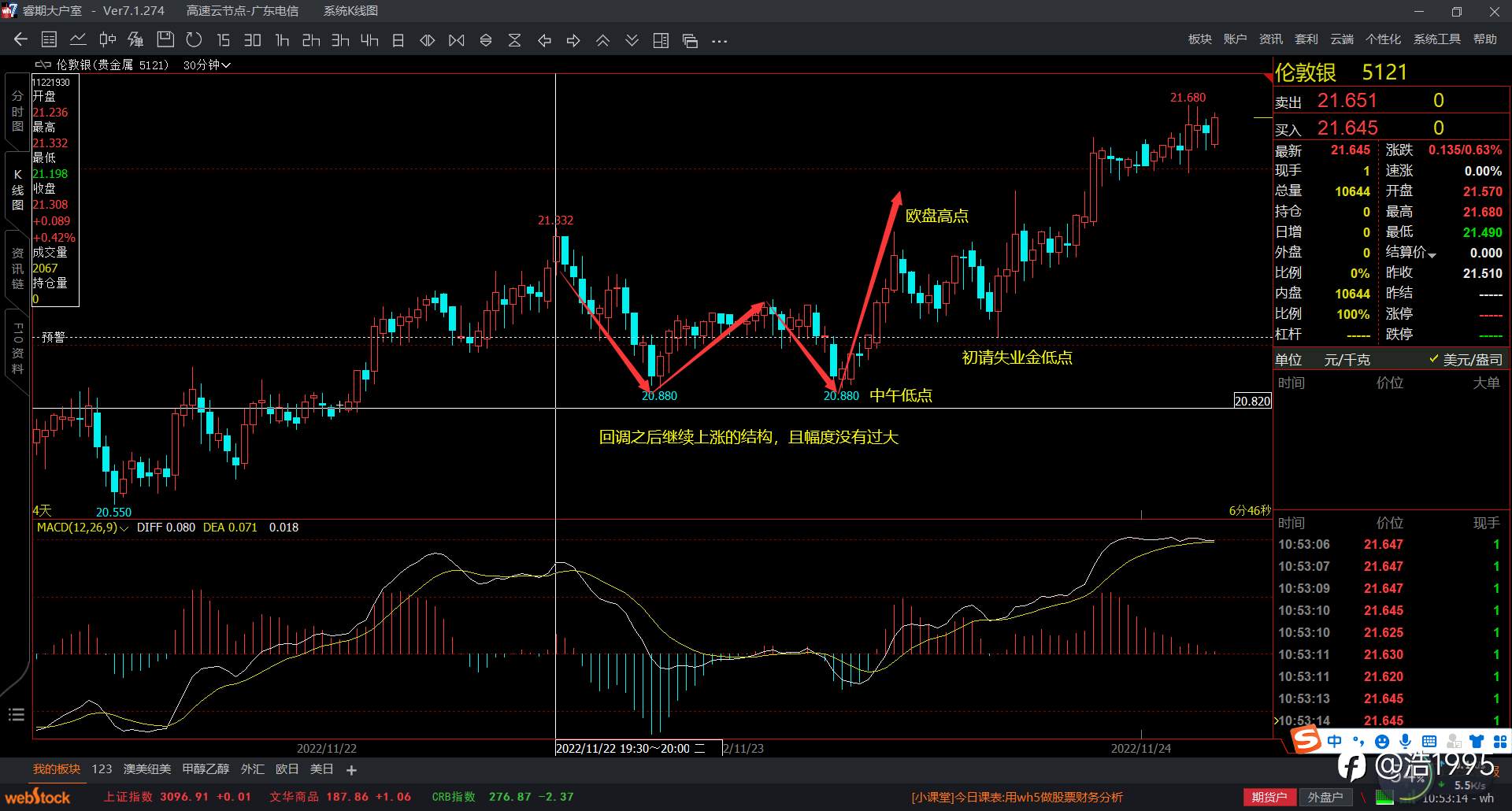Select the 30-minute period icon
The height and width of the screenshot is (811, 1512).
(252, 40)
